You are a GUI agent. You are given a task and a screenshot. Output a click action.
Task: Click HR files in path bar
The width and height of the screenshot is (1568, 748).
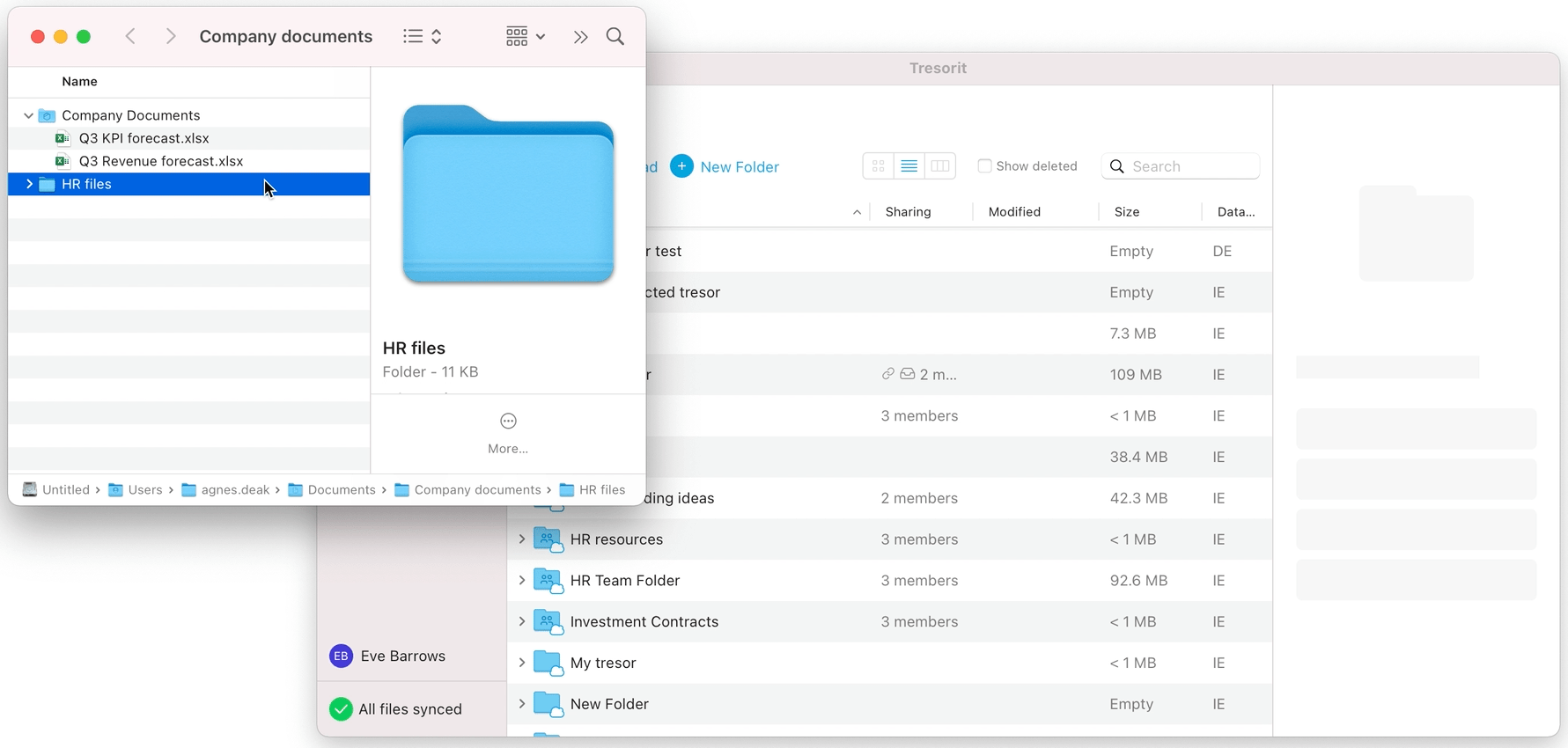(x=593, y=490)
